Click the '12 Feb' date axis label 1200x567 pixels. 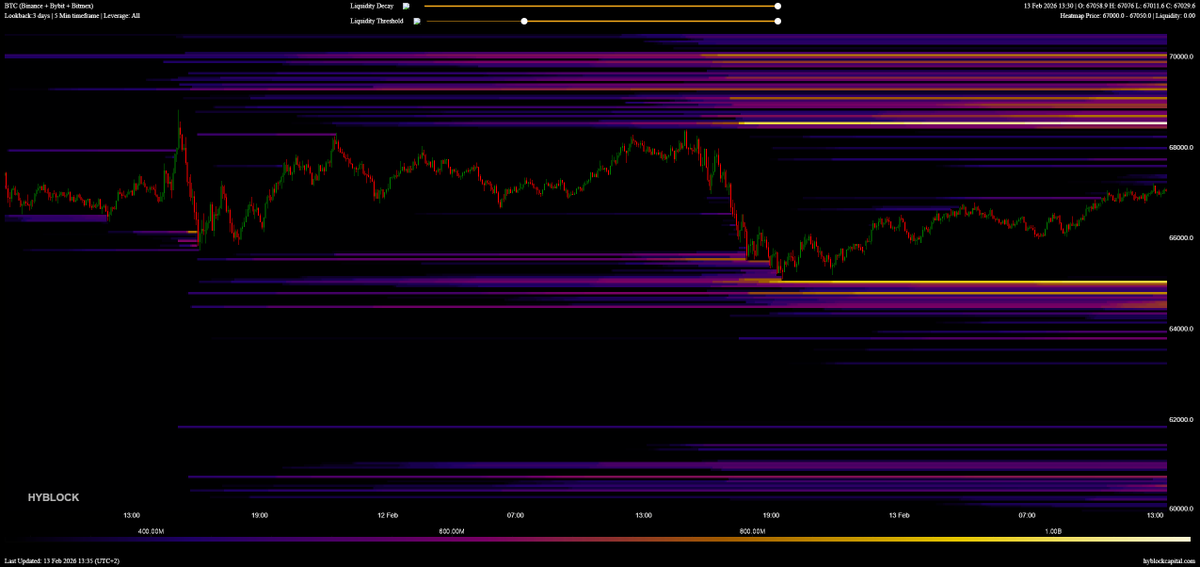(388, 515)
